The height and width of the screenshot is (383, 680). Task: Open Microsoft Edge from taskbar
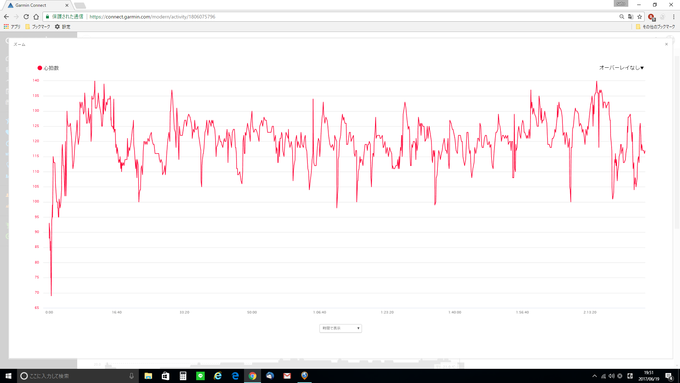click(x=235, y=376)
